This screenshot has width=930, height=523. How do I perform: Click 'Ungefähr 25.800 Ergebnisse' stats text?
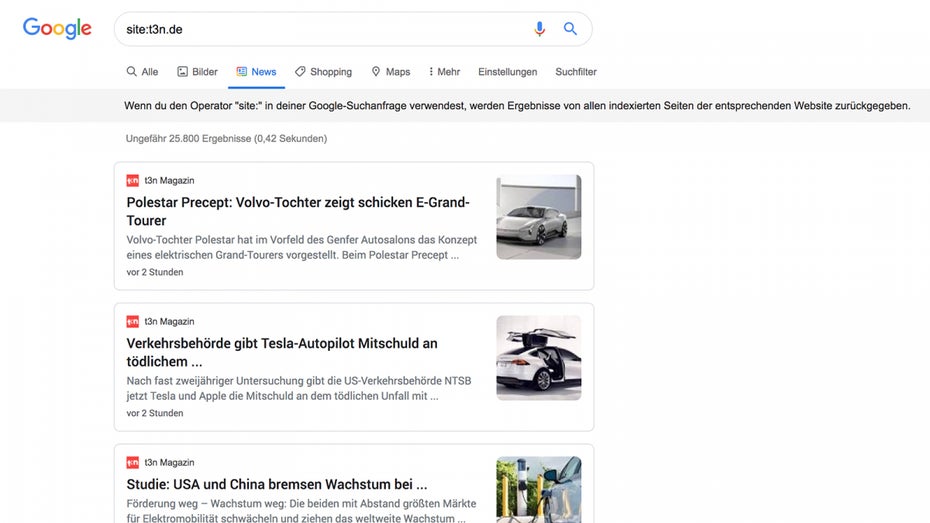tap(226, 139)
